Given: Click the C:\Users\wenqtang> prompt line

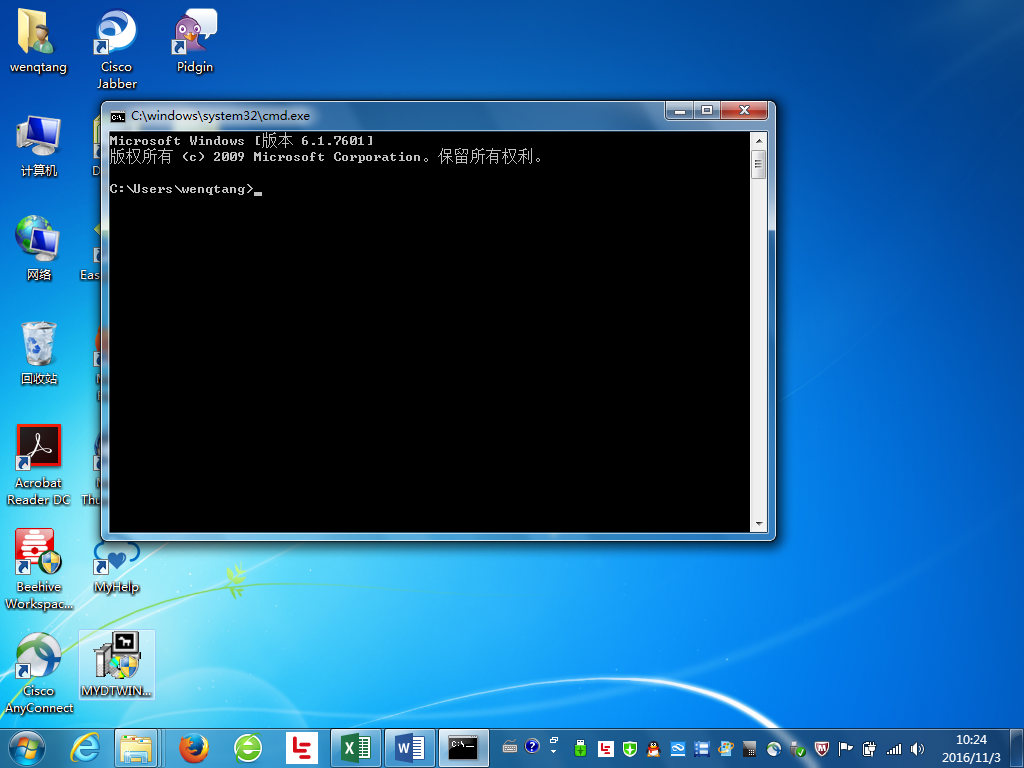Looking at the screenshot, I should (185, 189).
